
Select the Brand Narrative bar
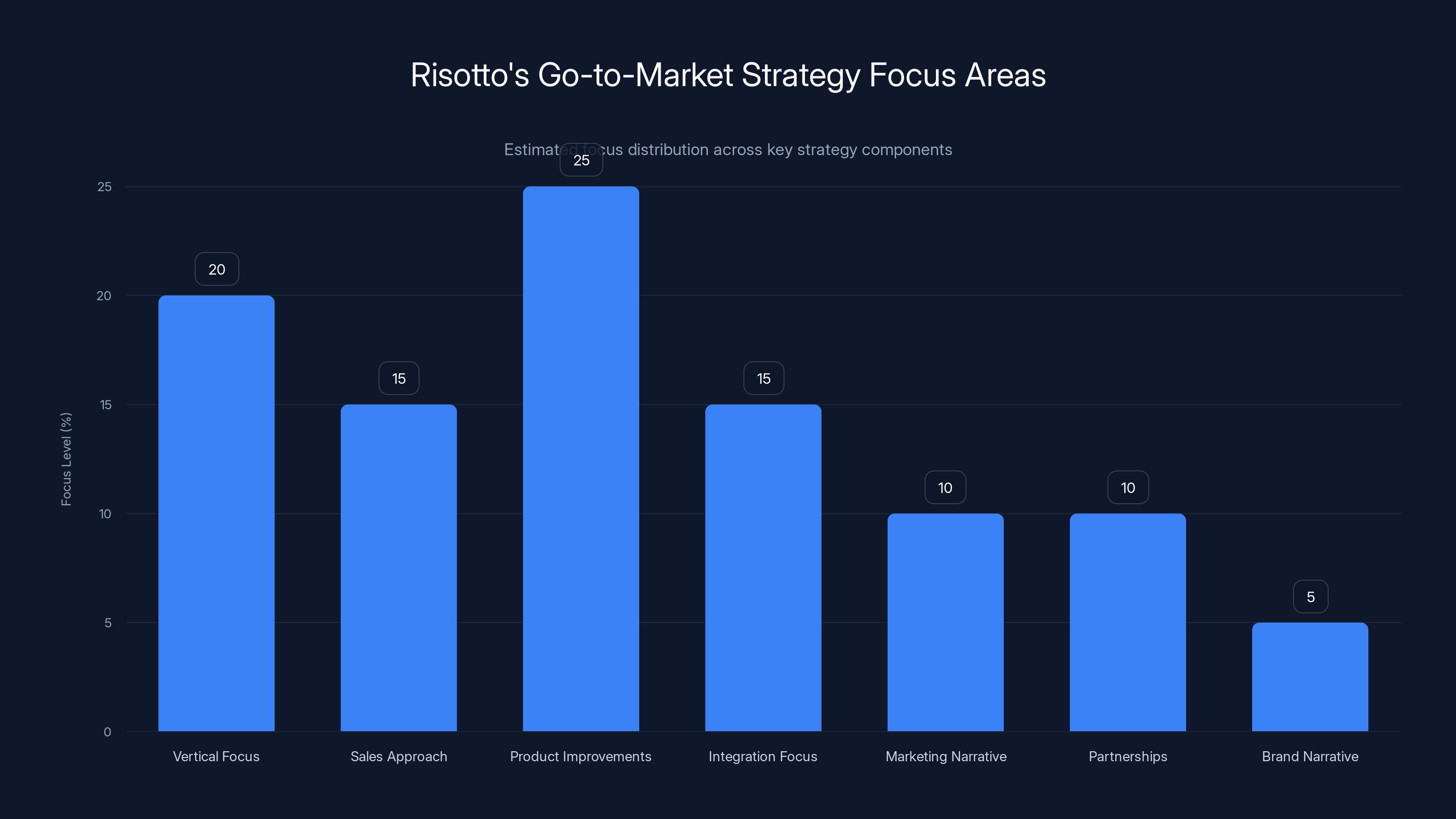click(1309, 678)
